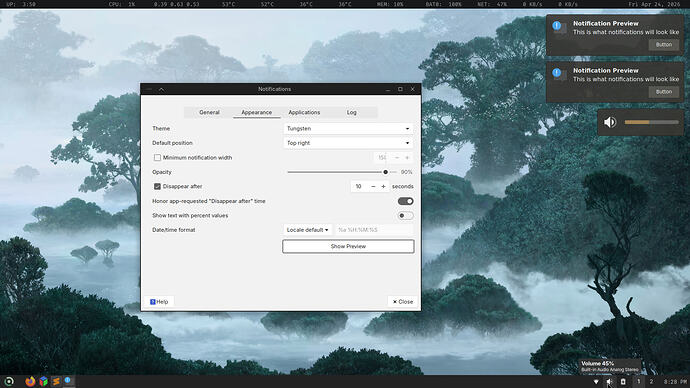Click the volume tray icon
Screen dimensions: 690x388
pyautogui.click(x=609, y=382)
